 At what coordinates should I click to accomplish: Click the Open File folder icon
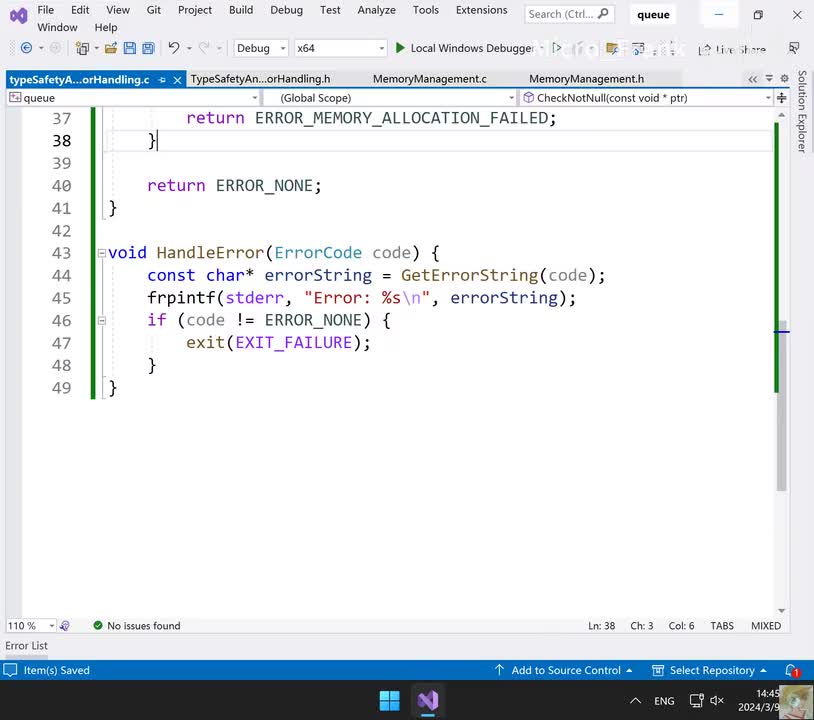point(111,48)
